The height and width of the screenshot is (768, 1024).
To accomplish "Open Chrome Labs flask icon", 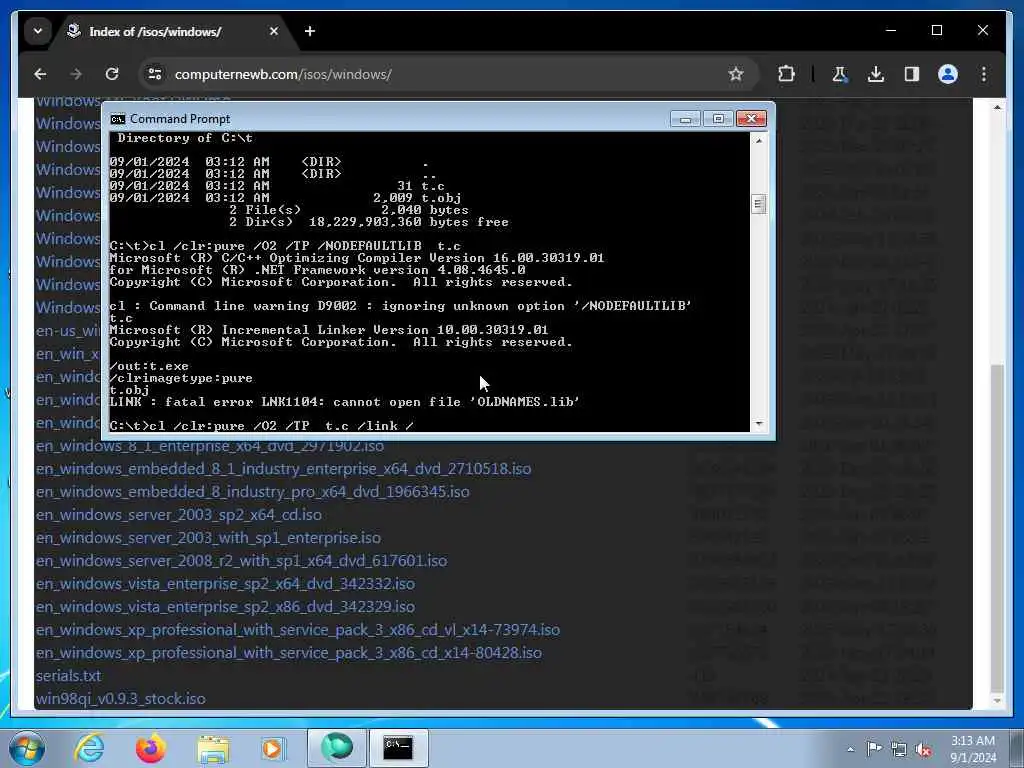I will click(840, 74).
